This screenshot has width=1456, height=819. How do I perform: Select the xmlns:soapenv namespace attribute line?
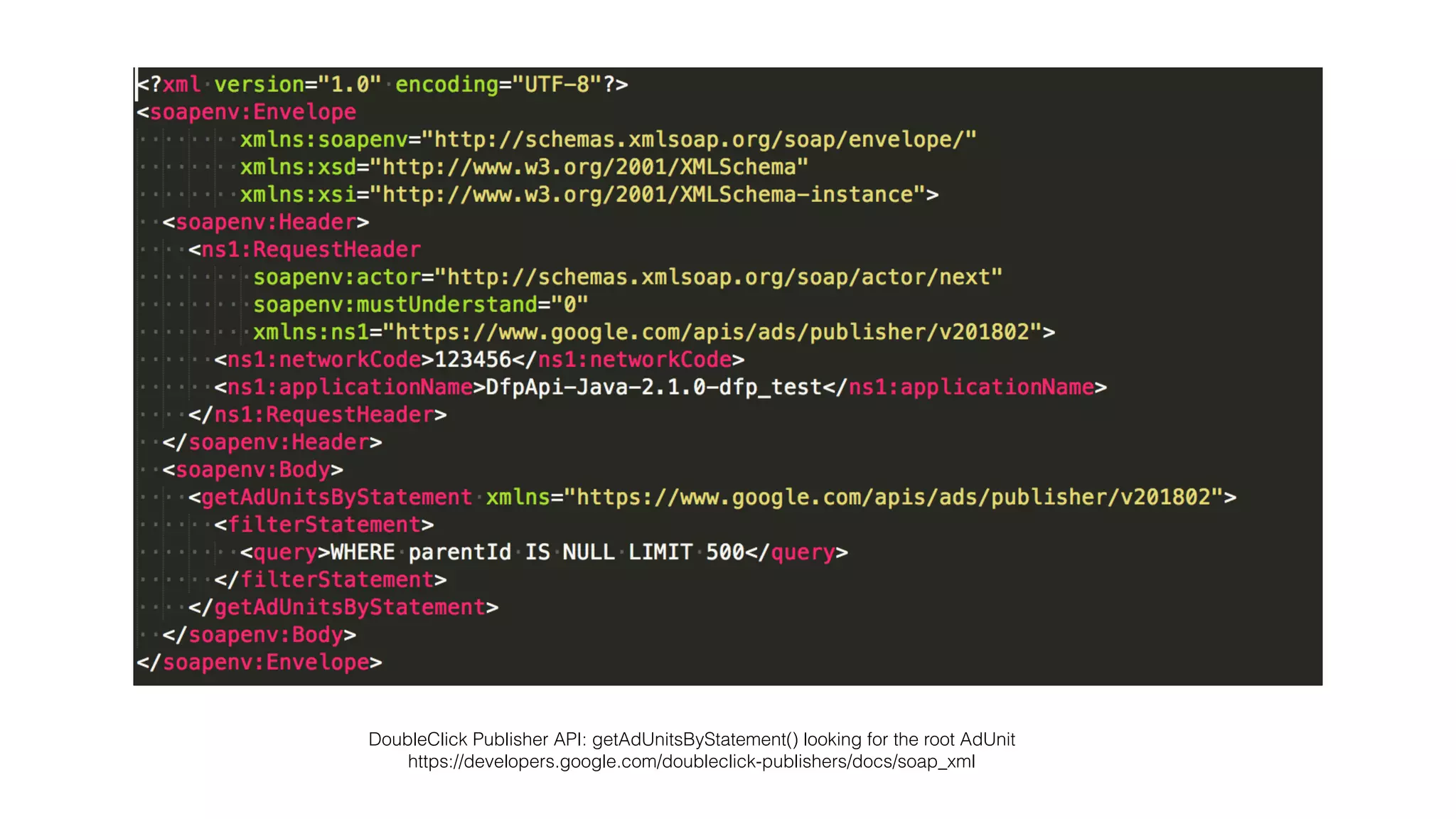(x=608, y=140)
